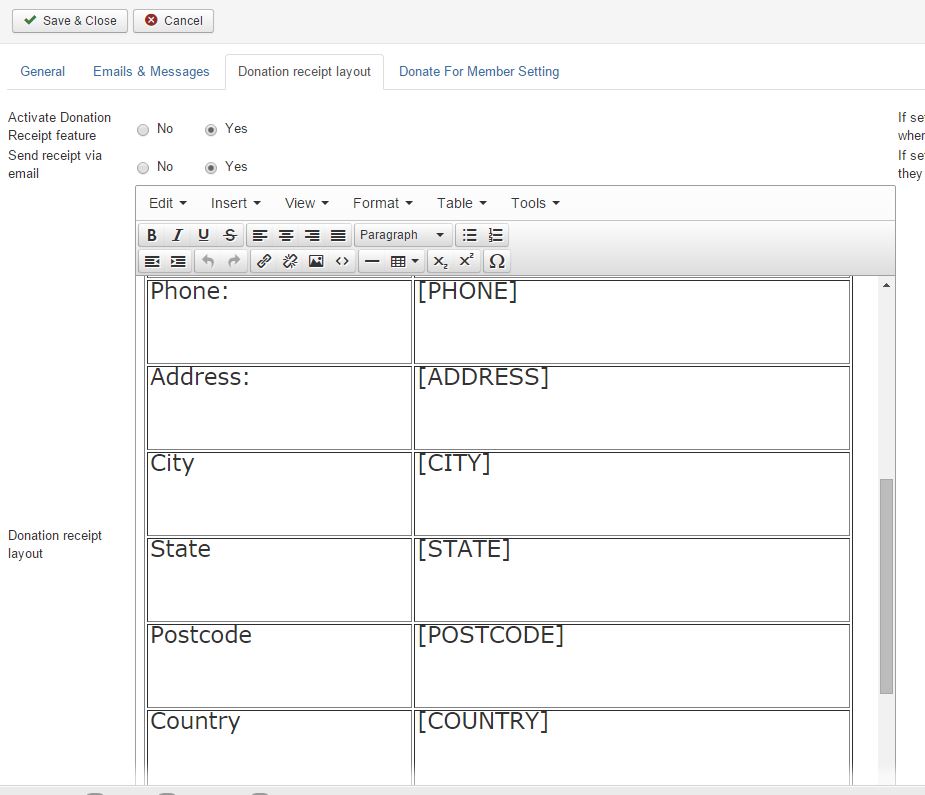This screenshot has height=795, width=925.
Task: Click the editor's vertical scrollbar thumb
Action: click(x=886, y=585)
